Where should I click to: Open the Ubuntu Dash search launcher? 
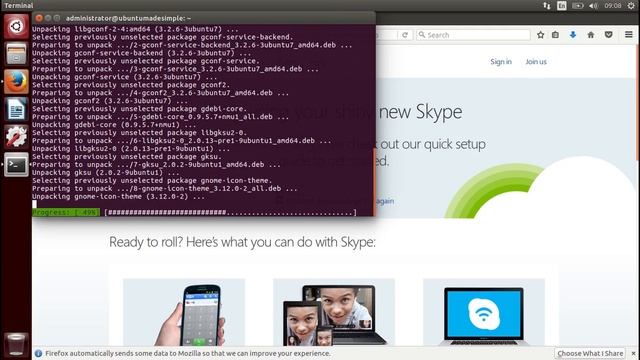pyautogui.click(x=16, y=26)
